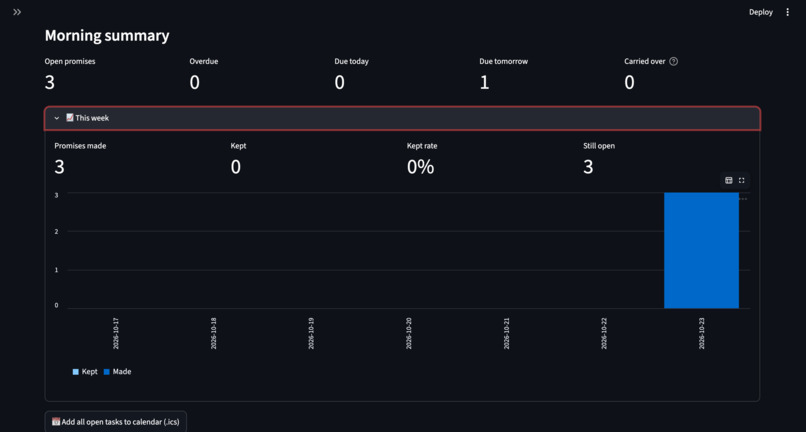Click the blue bar for 2026-10-23
The height and width of the screenshot is (432, 806).
tap(701, 250)
